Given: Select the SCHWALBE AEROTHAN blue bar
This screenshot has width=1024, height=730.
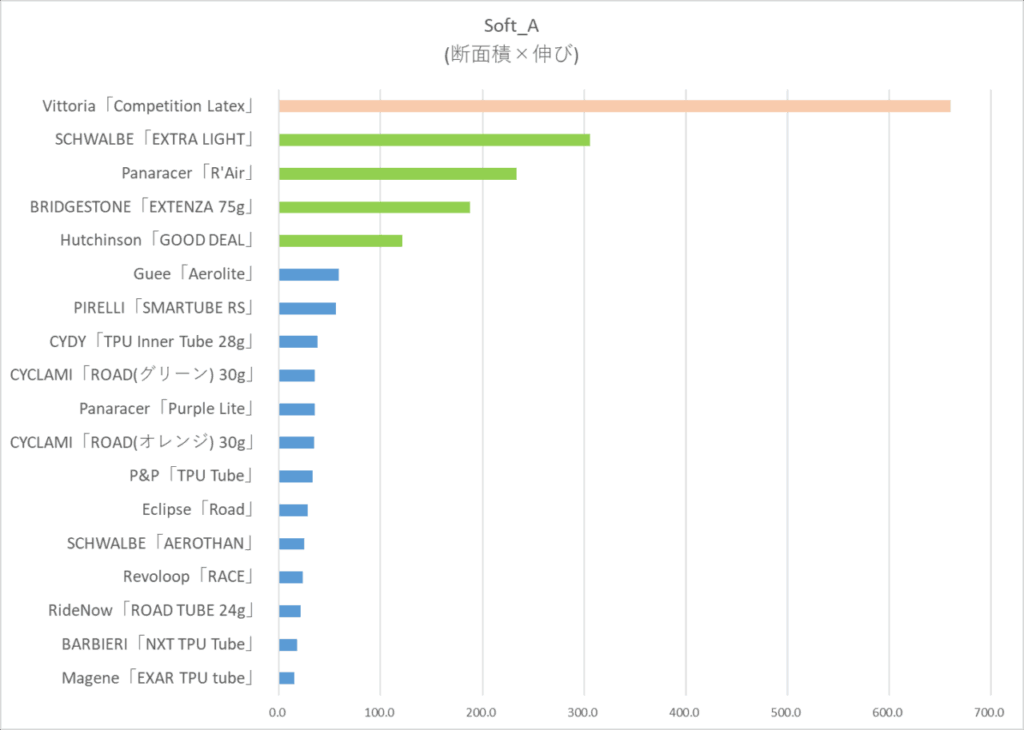Looking at the screenshot, I should pos(291,544).
